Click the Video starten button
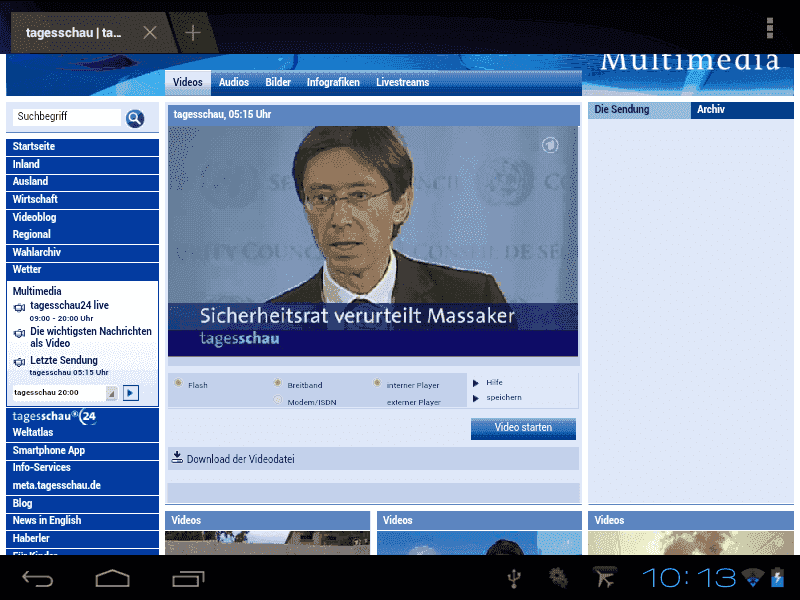Image resolution: width=800 pixels, height=600 pixels. tap(523, 428)
